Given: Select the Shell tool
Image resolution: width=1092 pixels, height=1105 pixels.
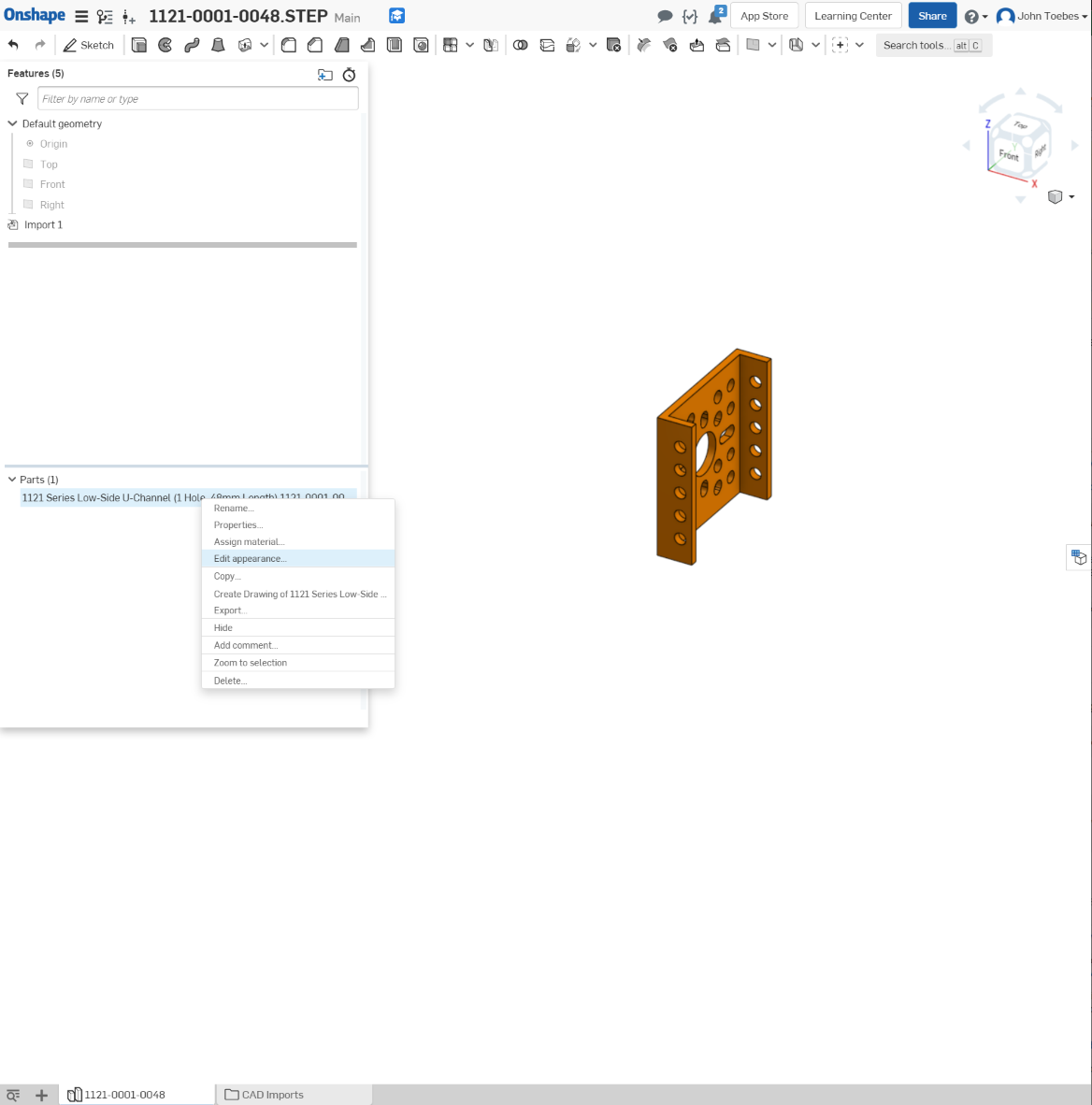Looking at the screenshot, I should click(395, 45).
